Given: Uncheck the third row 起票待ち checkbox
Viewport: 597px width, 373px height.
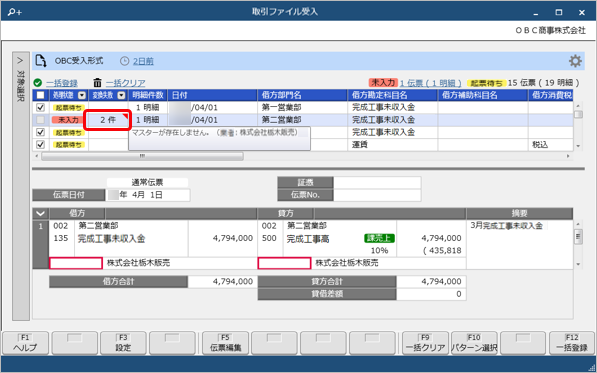Looking at the screenshot, I should 40,132.
